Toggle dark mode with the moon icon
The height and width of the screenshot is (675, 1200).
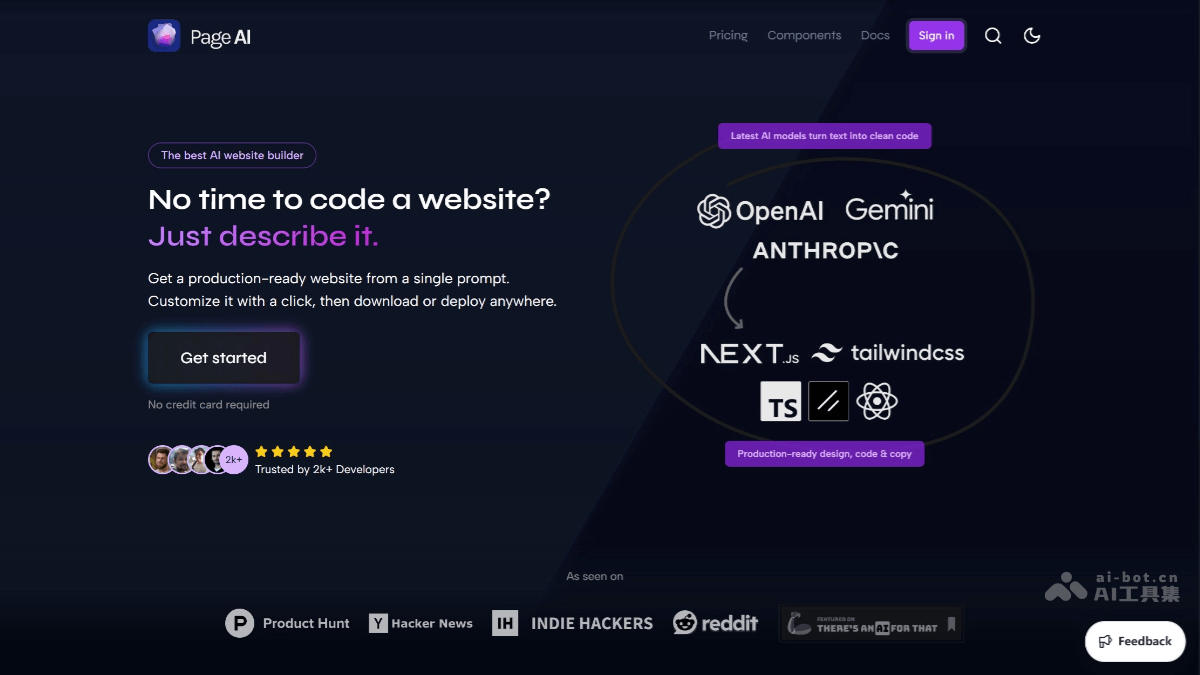click(x=1031, y=35)
